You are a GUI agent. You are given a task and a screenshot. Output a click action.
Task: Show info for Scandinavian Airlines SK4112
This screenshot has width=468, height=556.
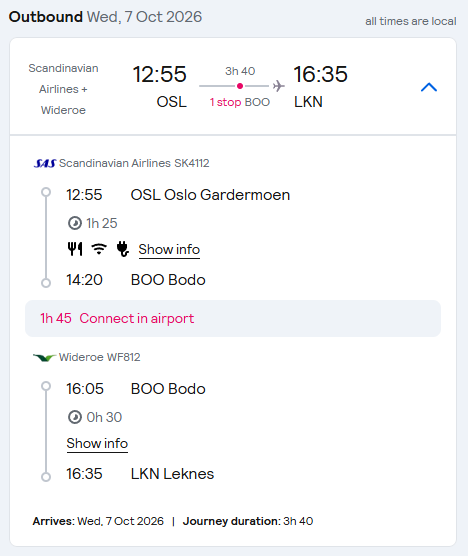(x=169, y=250)
